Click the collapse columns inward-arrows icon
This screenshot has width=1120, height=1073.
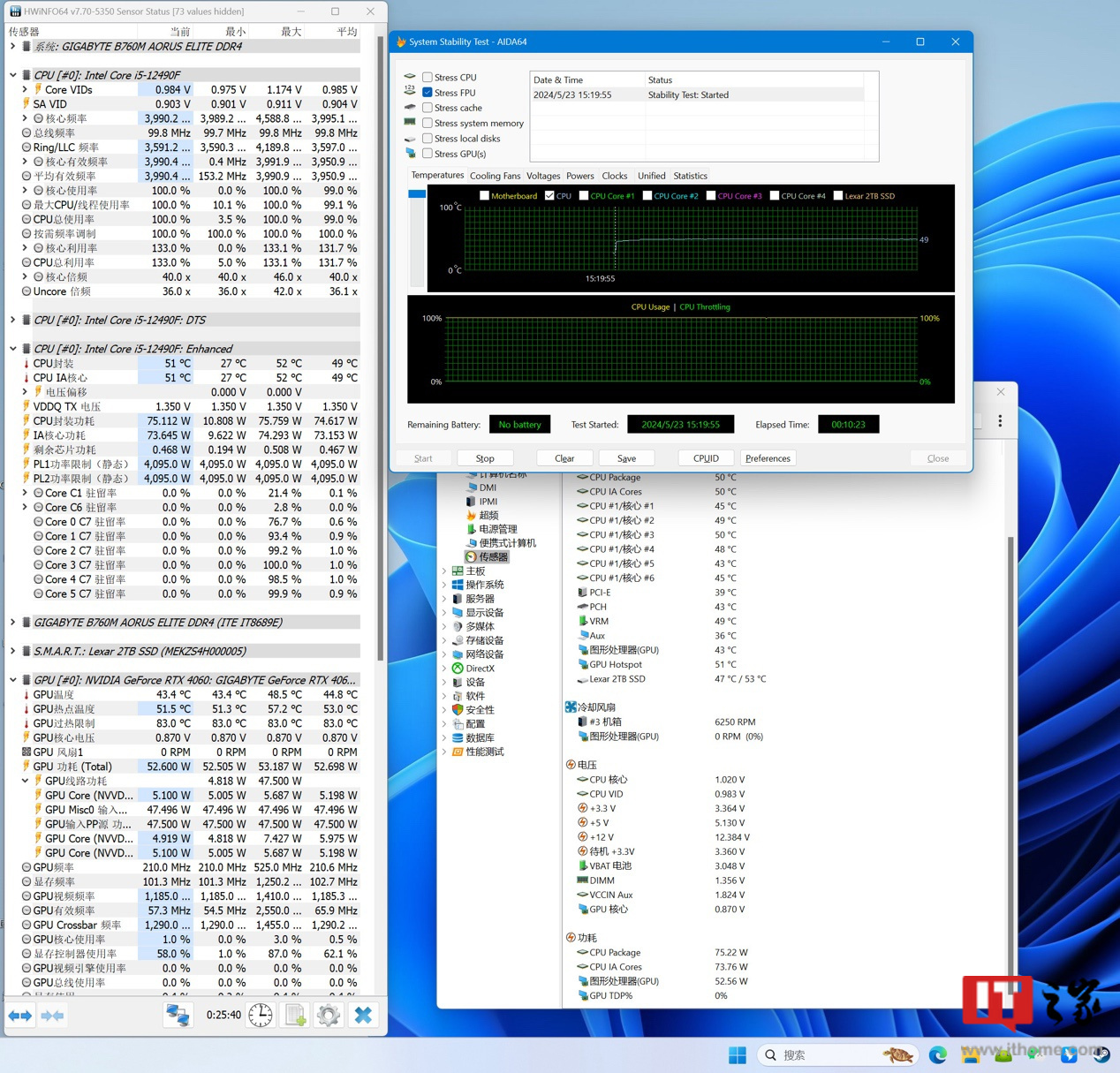[52, 1016]
